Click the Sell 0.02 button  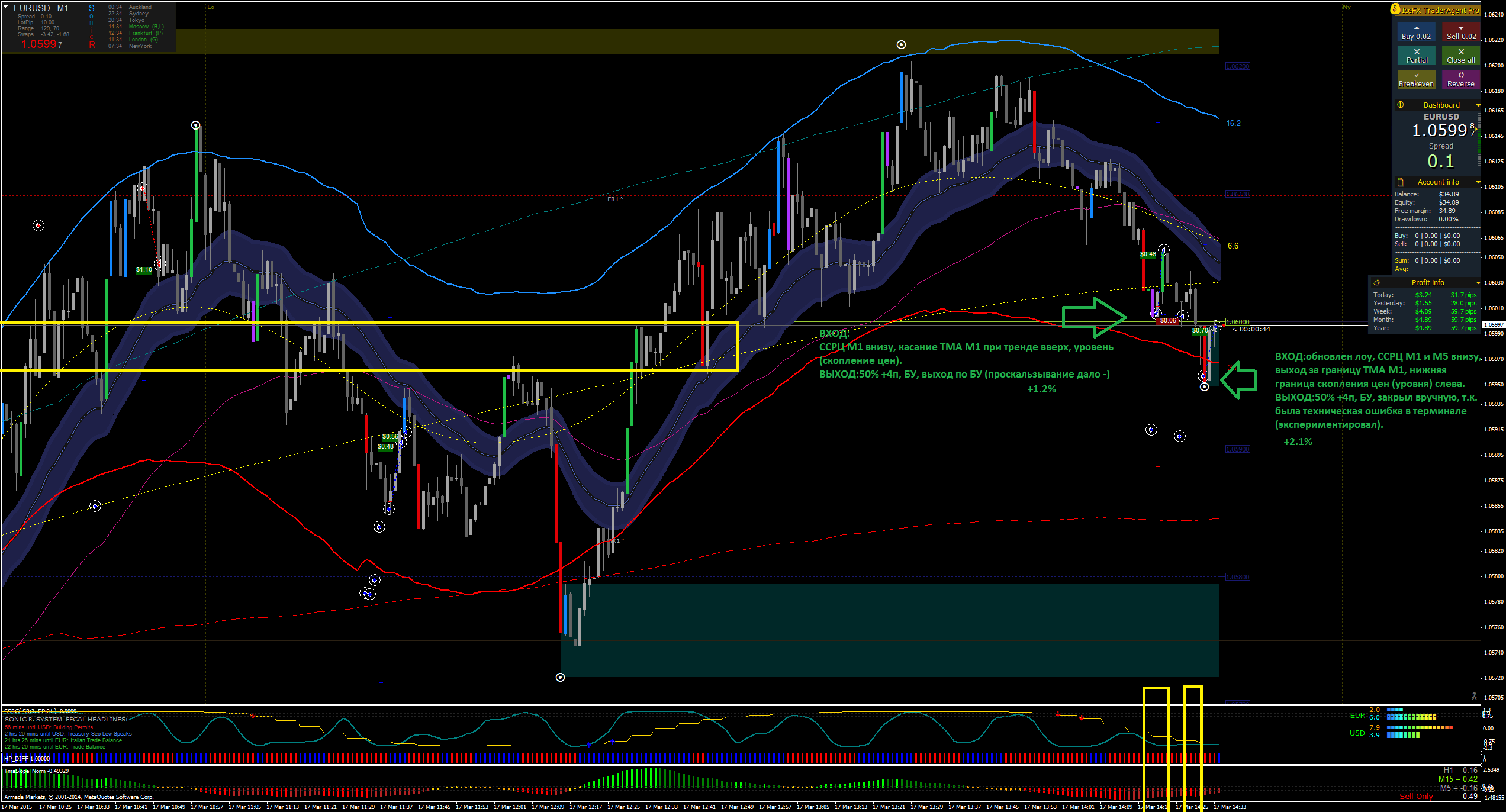click(1460, 33)
